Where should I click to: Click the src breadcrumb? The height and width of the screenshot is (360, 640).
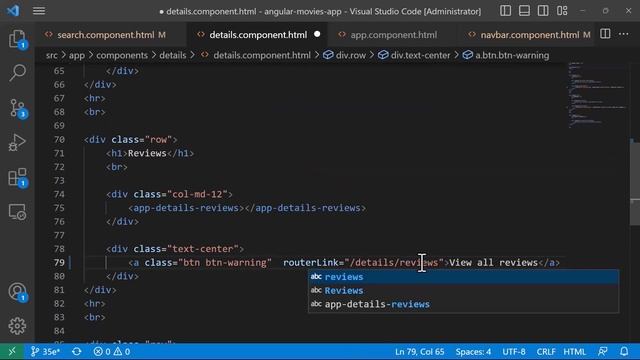coord(51,55)
